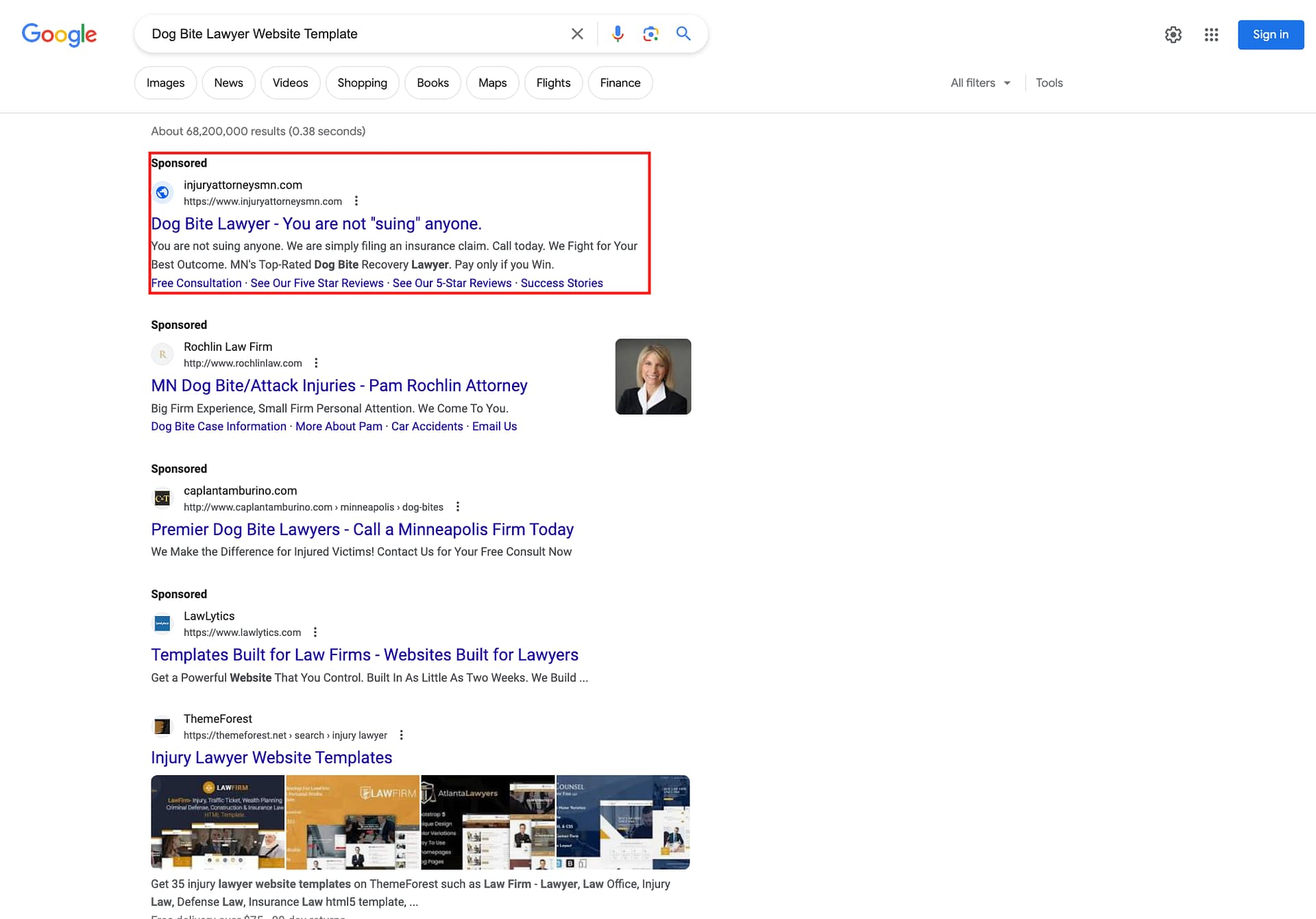Click the Sign in button
The image size is (1316, 919).
(x=1270, y=34)
